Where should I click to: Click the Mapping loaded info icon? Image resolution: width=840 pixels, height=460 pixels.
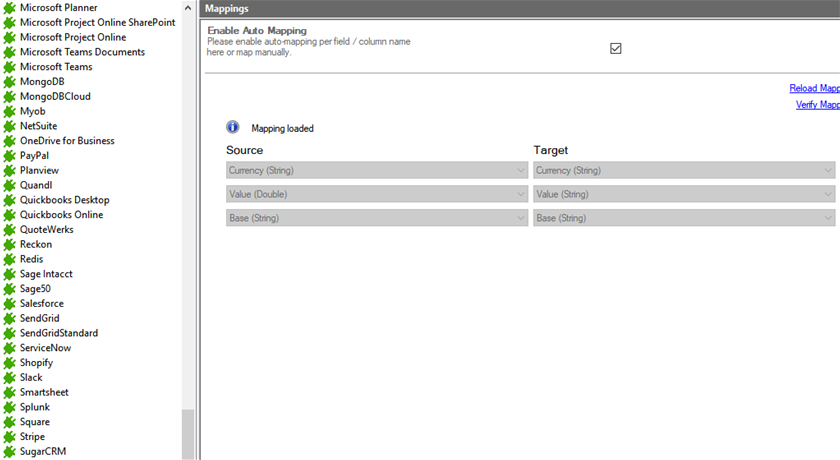tap(233, 128)
